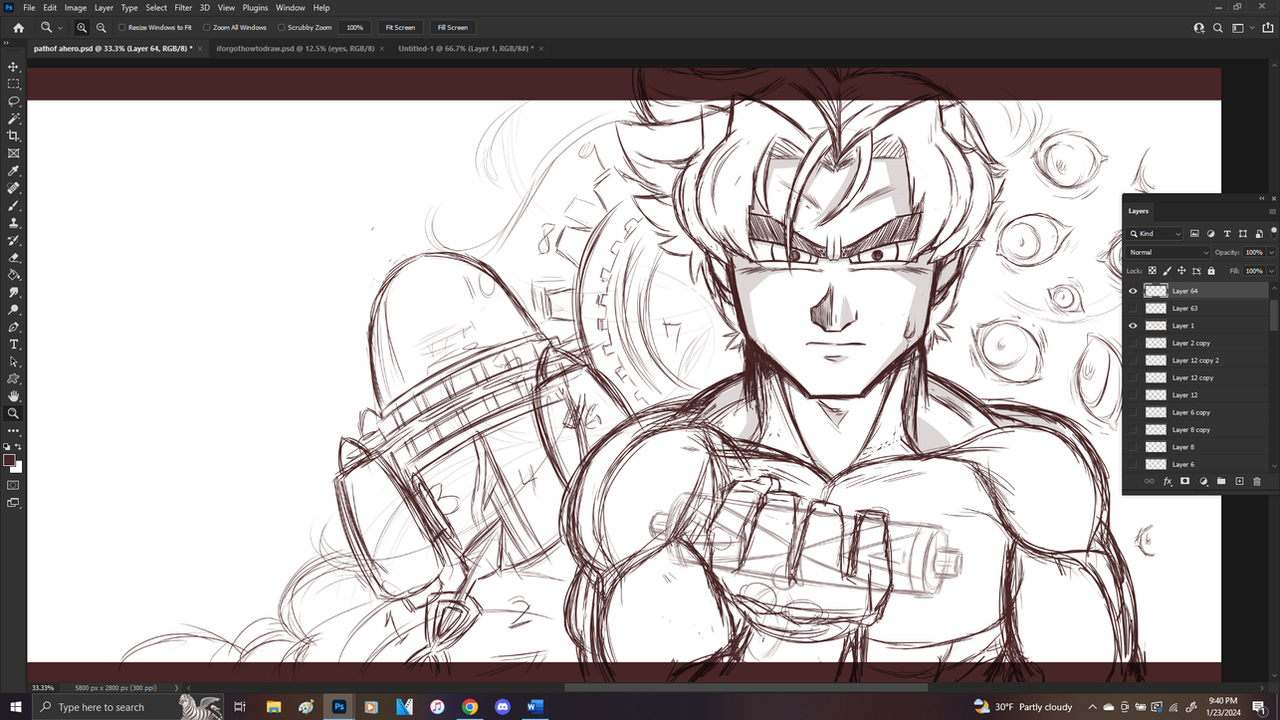Show Layer 12 visibility box
The image size is (1280, 720).
pos(1133,395)
